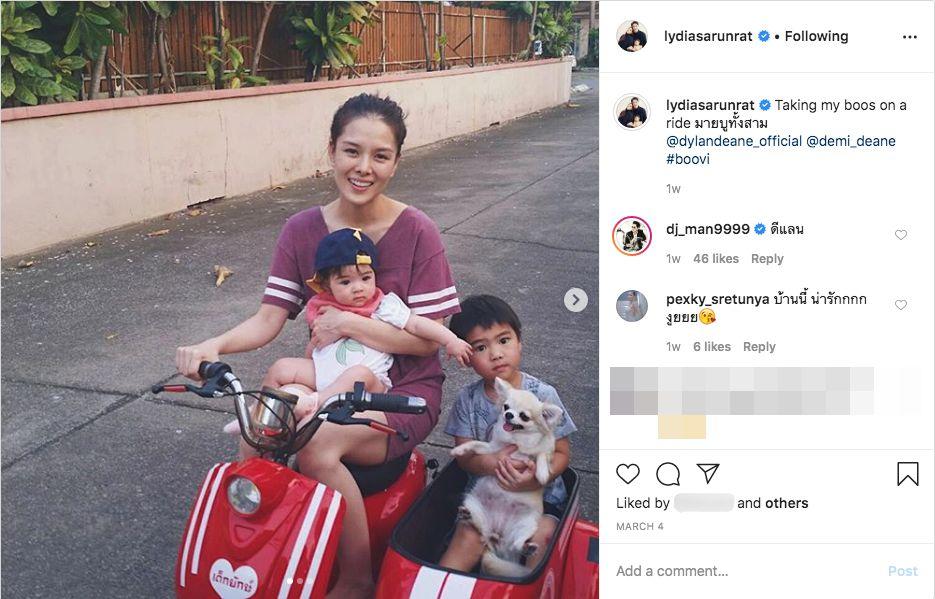Viewport: 935px width, 599px height.
Task: Open the #boovi hashtag
Action: point(688,159)
